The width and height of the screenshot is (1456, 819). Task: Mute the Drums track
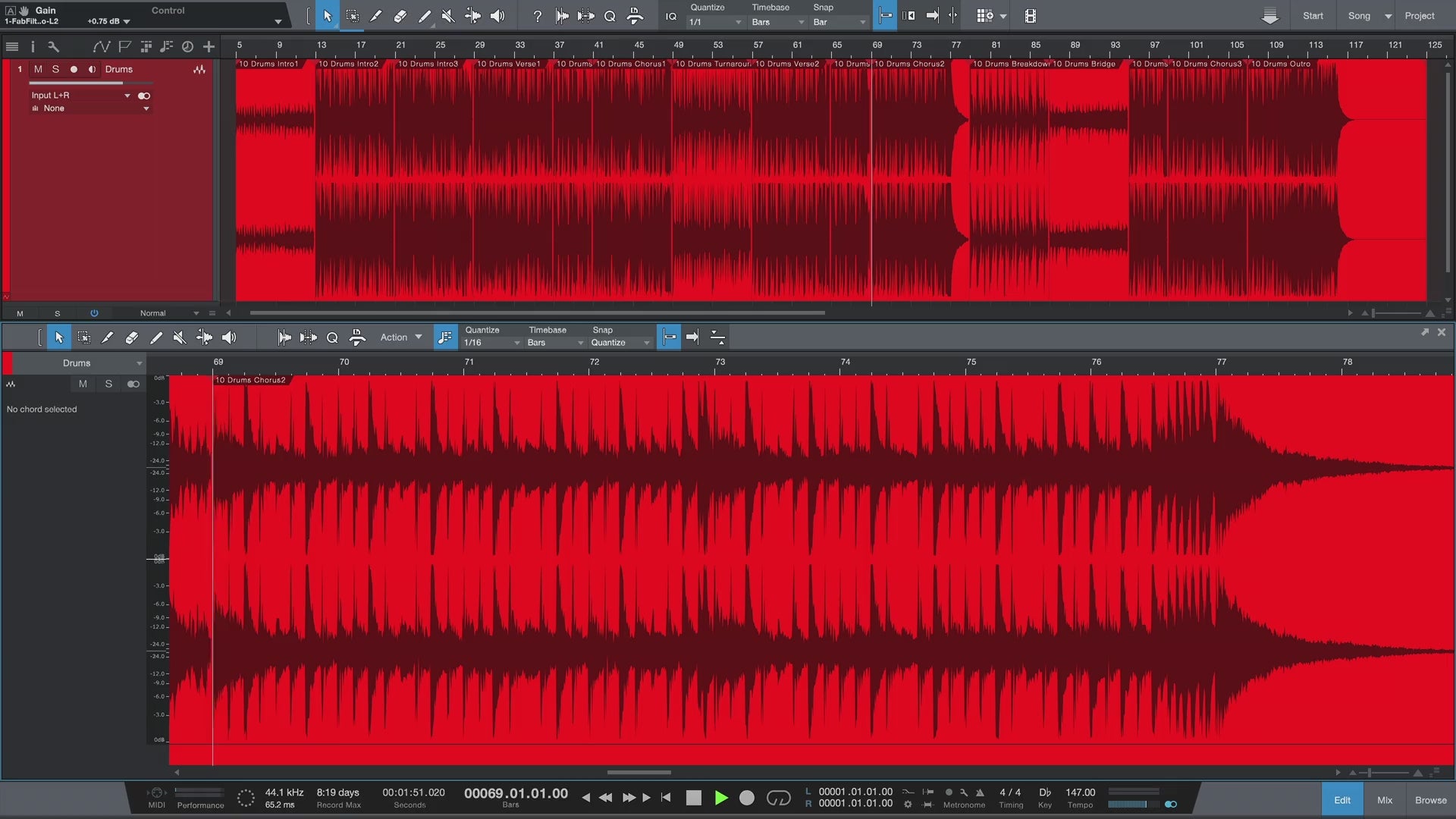tap(38, 69)
